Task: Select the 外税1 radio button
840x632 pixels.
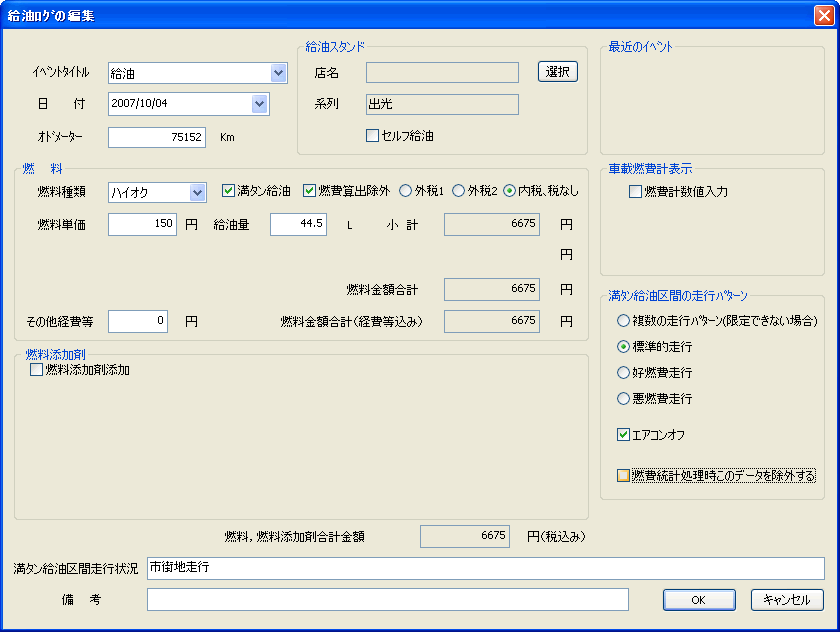Action: 406,191
